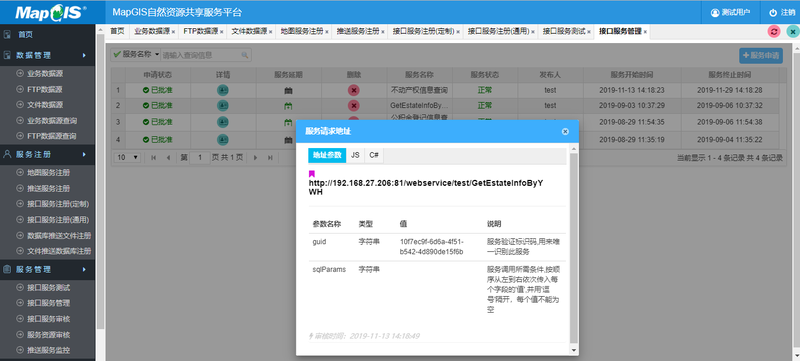Viewport: 800px width, 361px height.
Task: Switch to the C# tab in dialog
Action: pos(374,156)
